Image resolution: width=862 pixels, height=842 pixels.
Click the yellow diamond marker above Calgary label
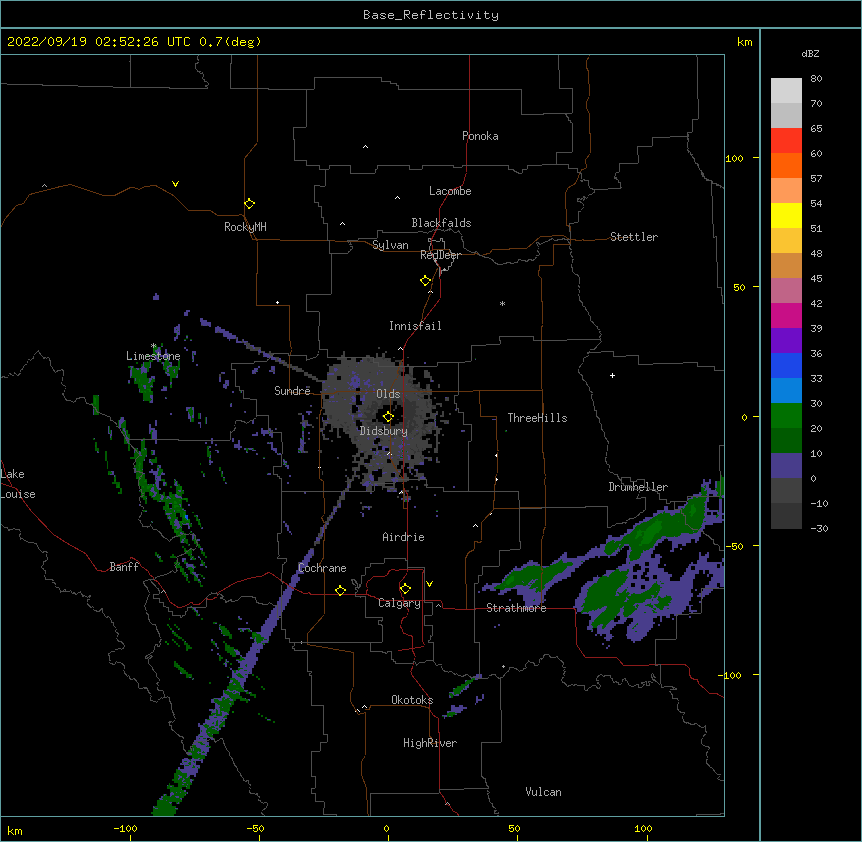pos(405,589)
